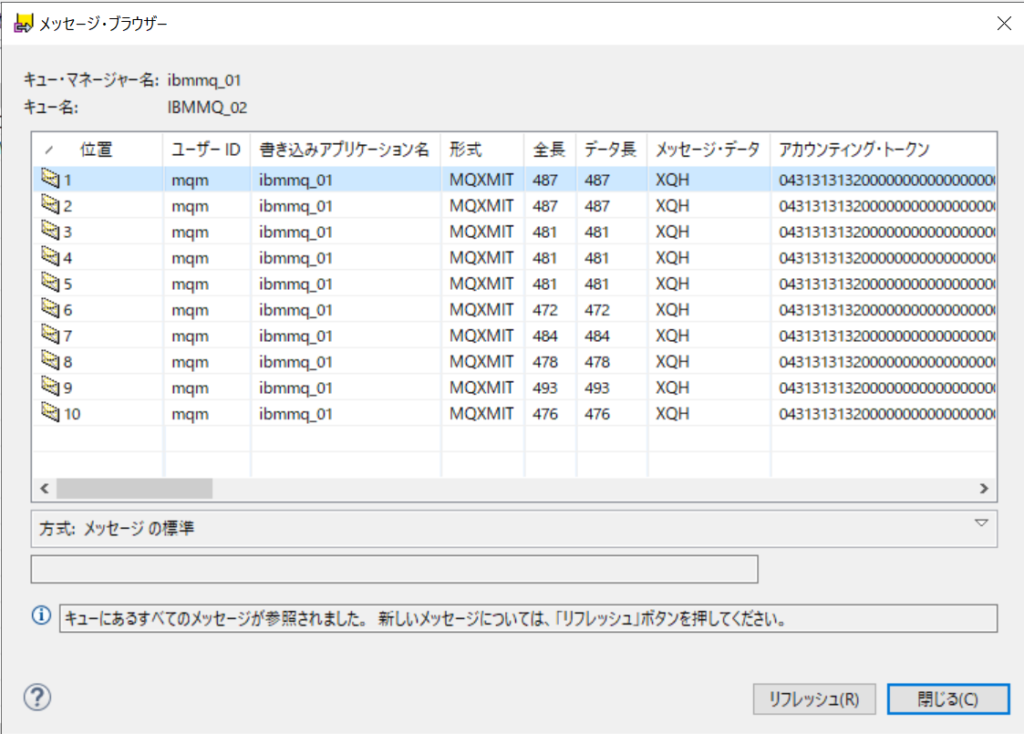This screenshot has width=1024, height=734.
Task: Sort by the アカウンティング・トークン column header
Action: click(883, 150)
